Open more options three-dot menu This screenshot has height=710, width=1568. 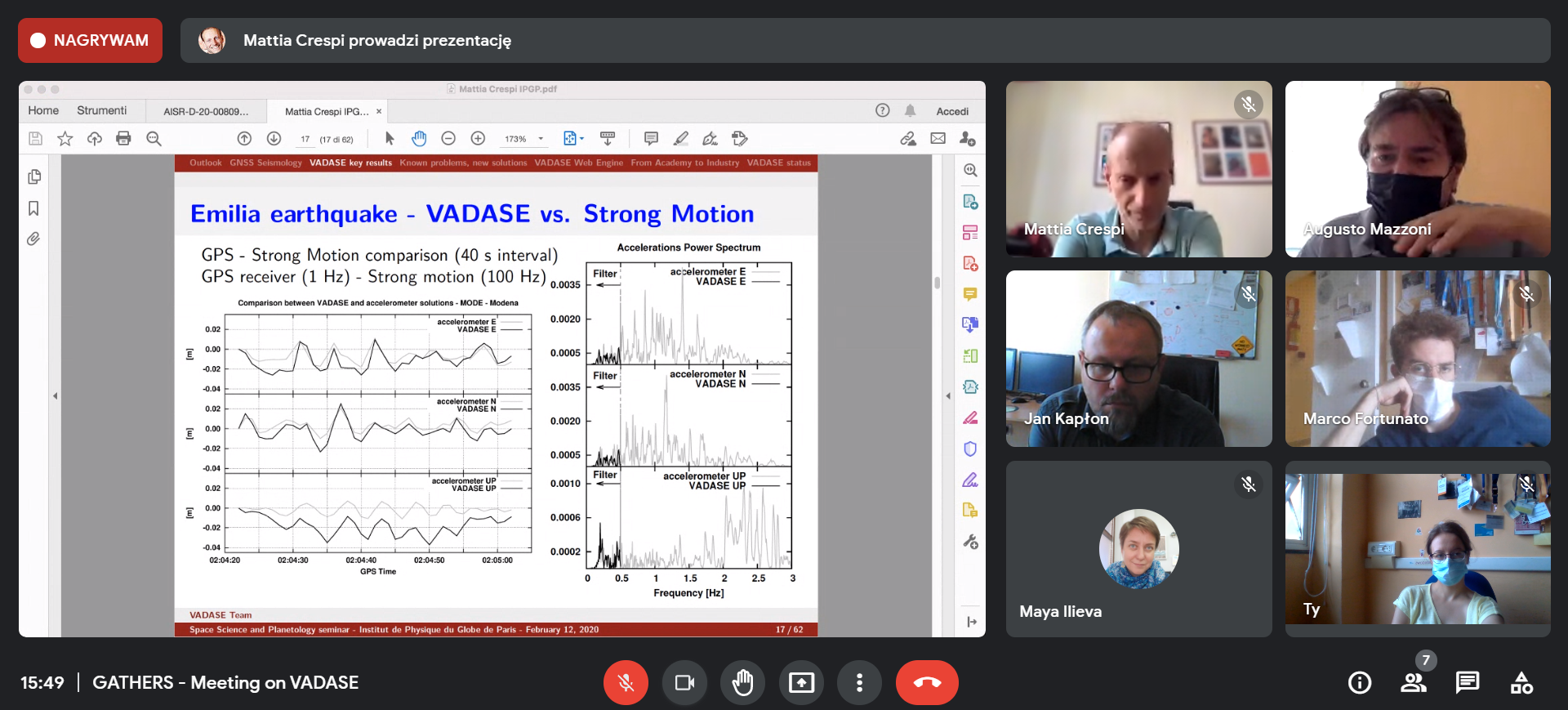[859, 682]
